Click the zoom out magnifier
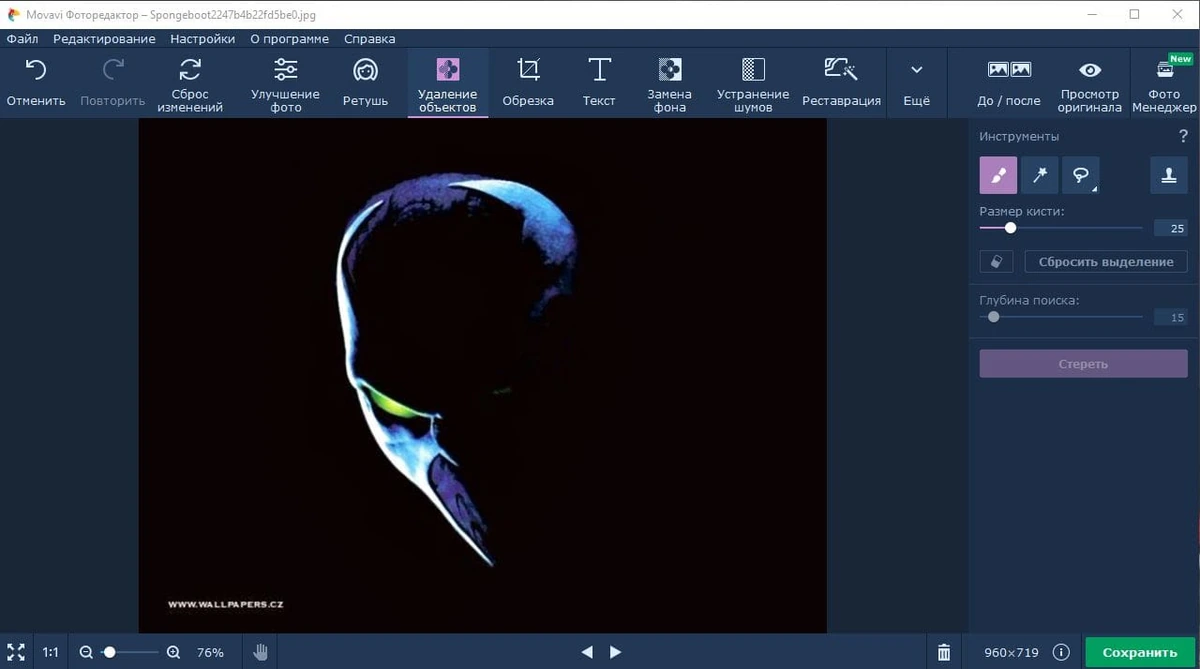The height and width of the screenshot is (669, 1200). point(86,652)
